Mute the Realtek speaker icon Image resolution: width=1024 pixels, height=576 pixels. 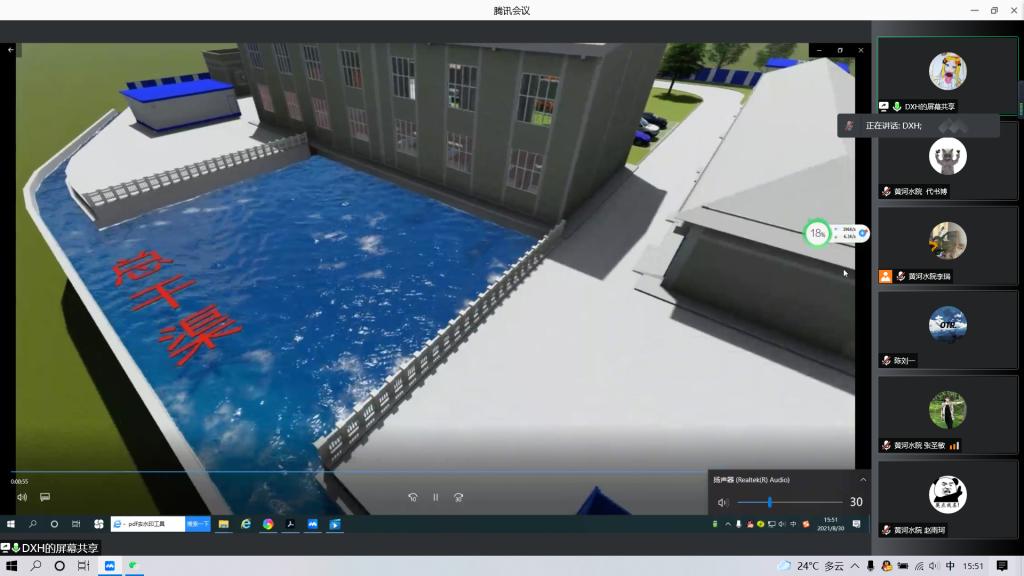tap(723, 502)
